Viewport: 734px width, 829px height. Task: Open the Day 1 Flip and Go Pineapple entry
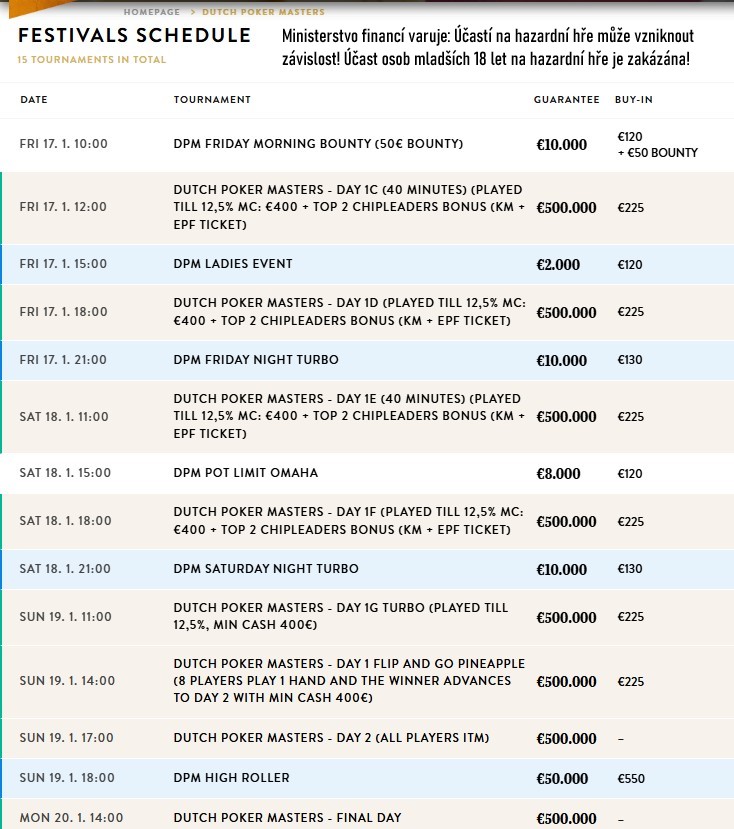point(350,680)
